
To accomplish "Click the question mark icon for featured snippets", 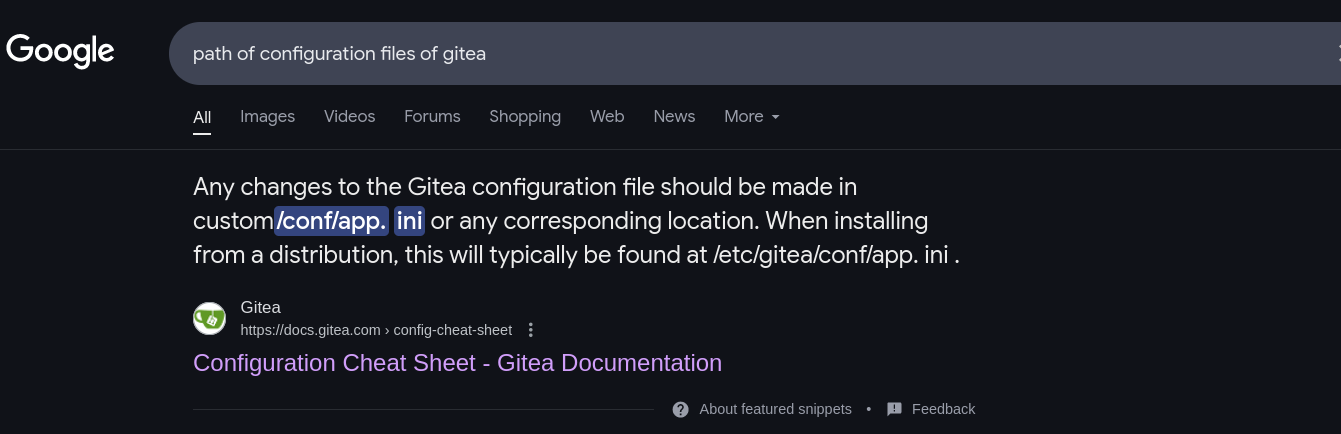I will click(681, 409).
